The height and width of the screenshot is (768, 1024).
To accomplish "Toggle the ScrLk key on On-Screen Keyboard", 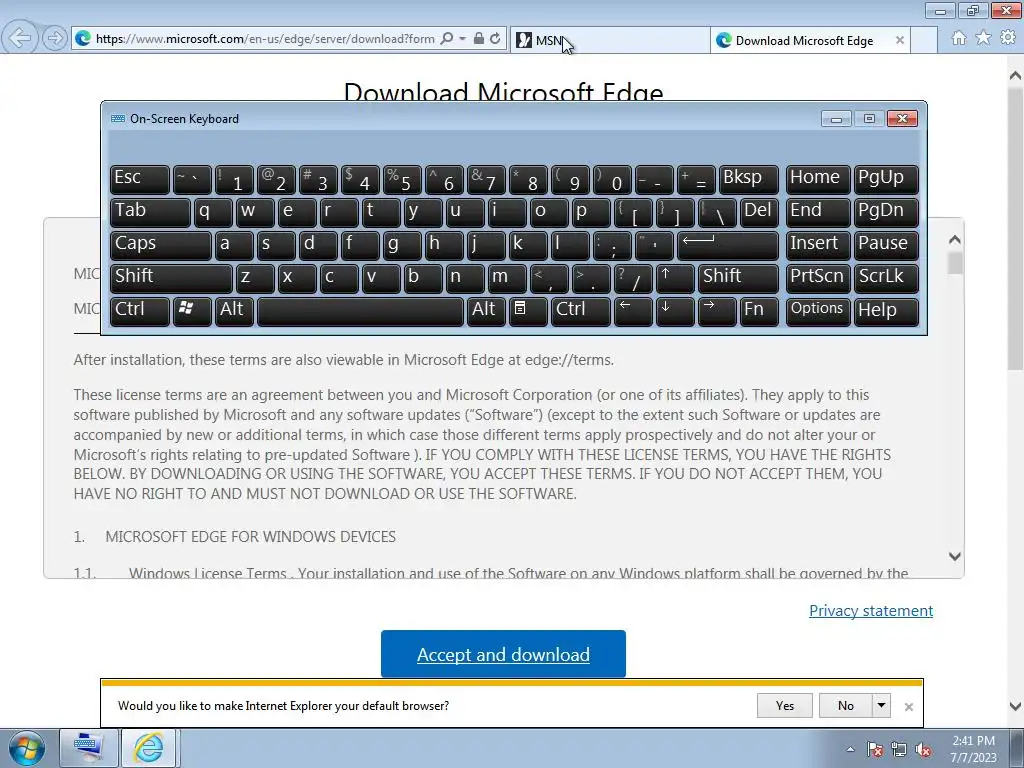I will click(886, 278).
